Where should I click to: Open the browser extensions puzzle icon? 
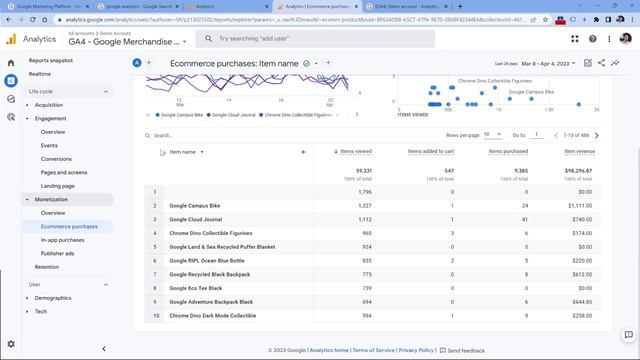click(596, 19)
